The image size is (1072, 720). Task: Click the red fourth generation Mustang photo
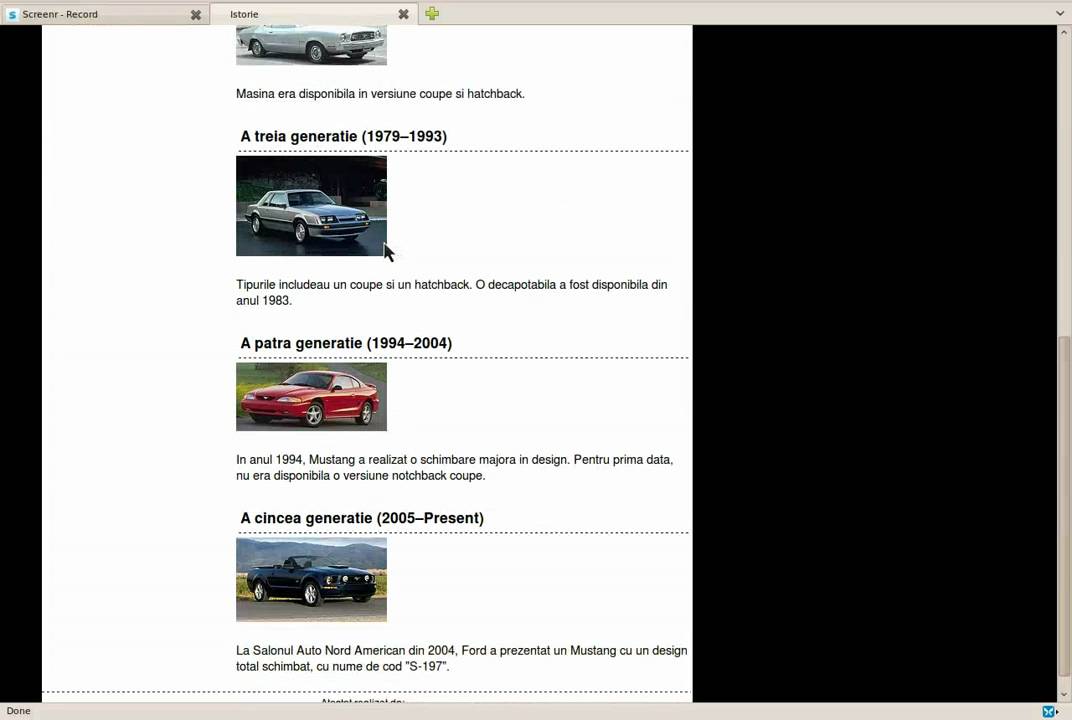coord(311,397)
